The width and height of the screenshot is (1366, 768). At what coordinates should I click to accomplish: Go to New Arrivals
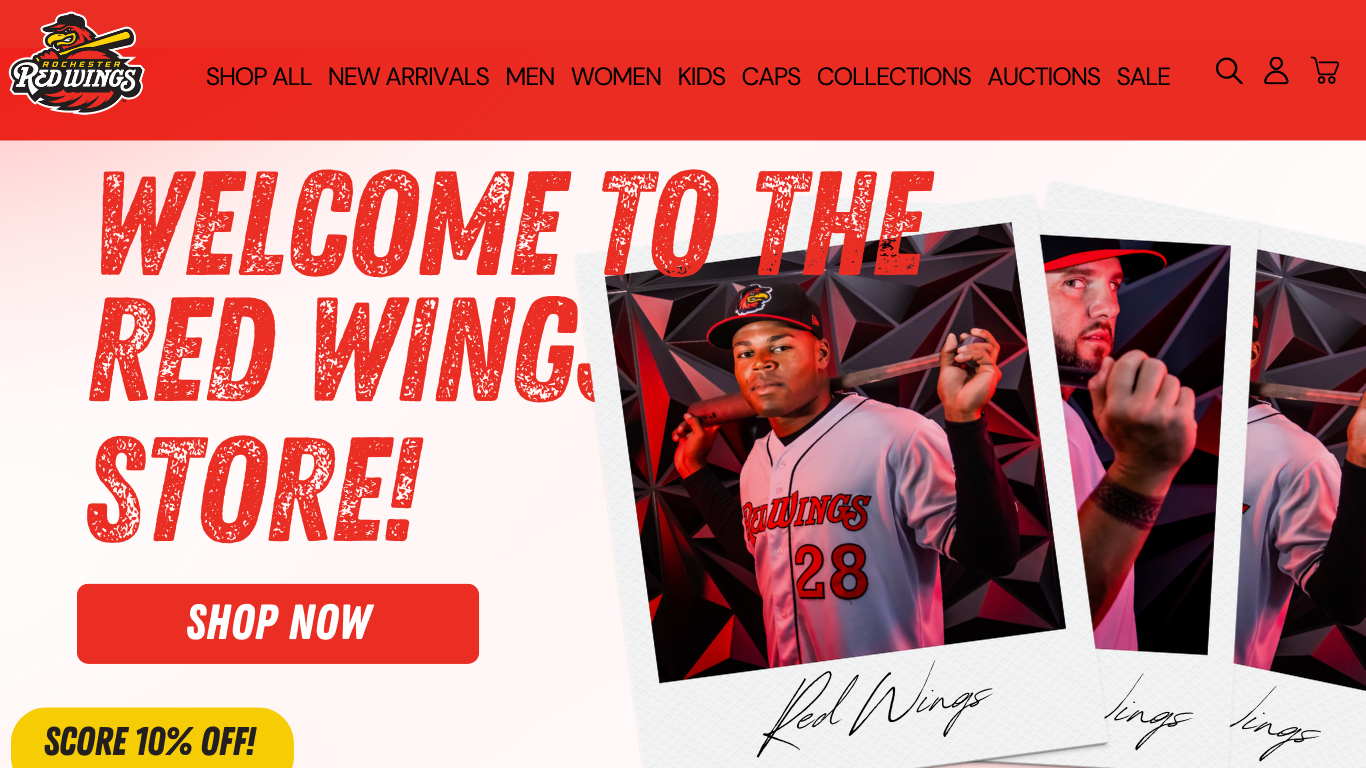408,76
